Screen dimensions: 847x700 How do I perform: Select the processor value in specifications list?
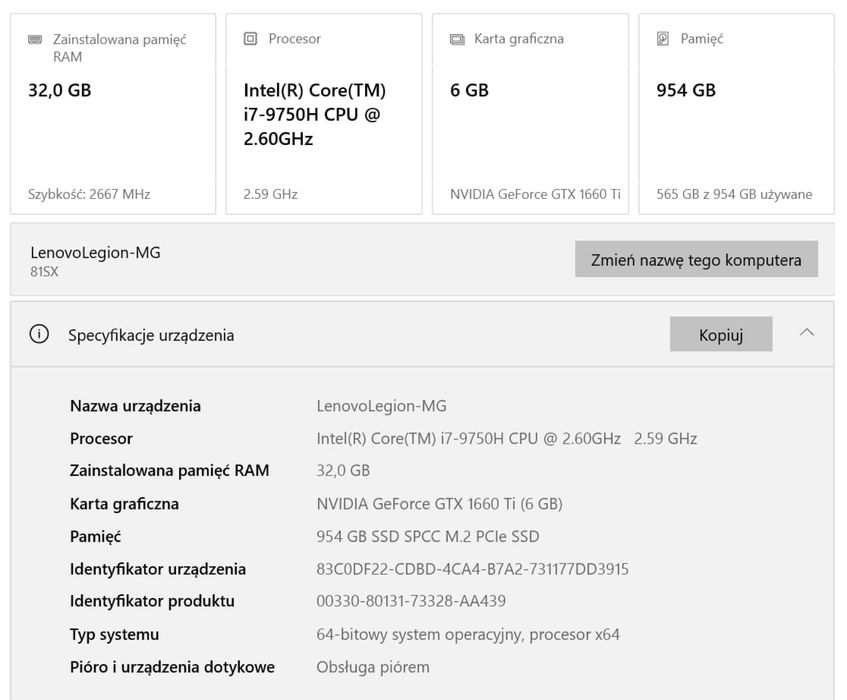[507, 438]
